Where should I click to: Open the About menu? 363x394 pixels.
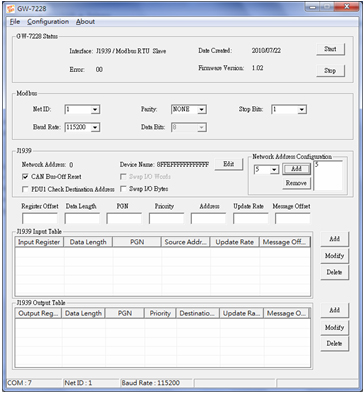tap(85, 22)
